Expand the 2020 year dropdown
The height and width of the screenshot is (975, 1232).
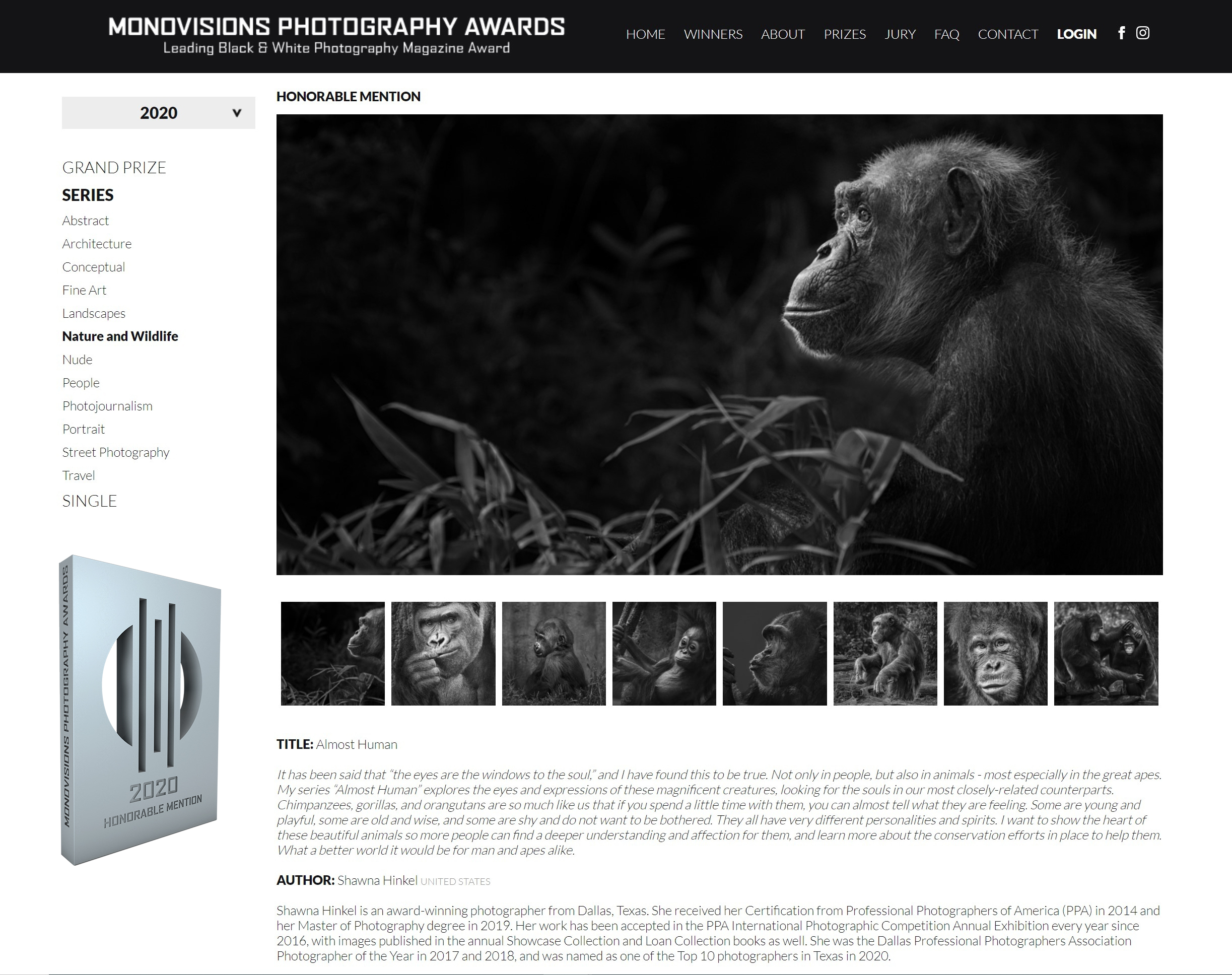click(x=158, y=112)
